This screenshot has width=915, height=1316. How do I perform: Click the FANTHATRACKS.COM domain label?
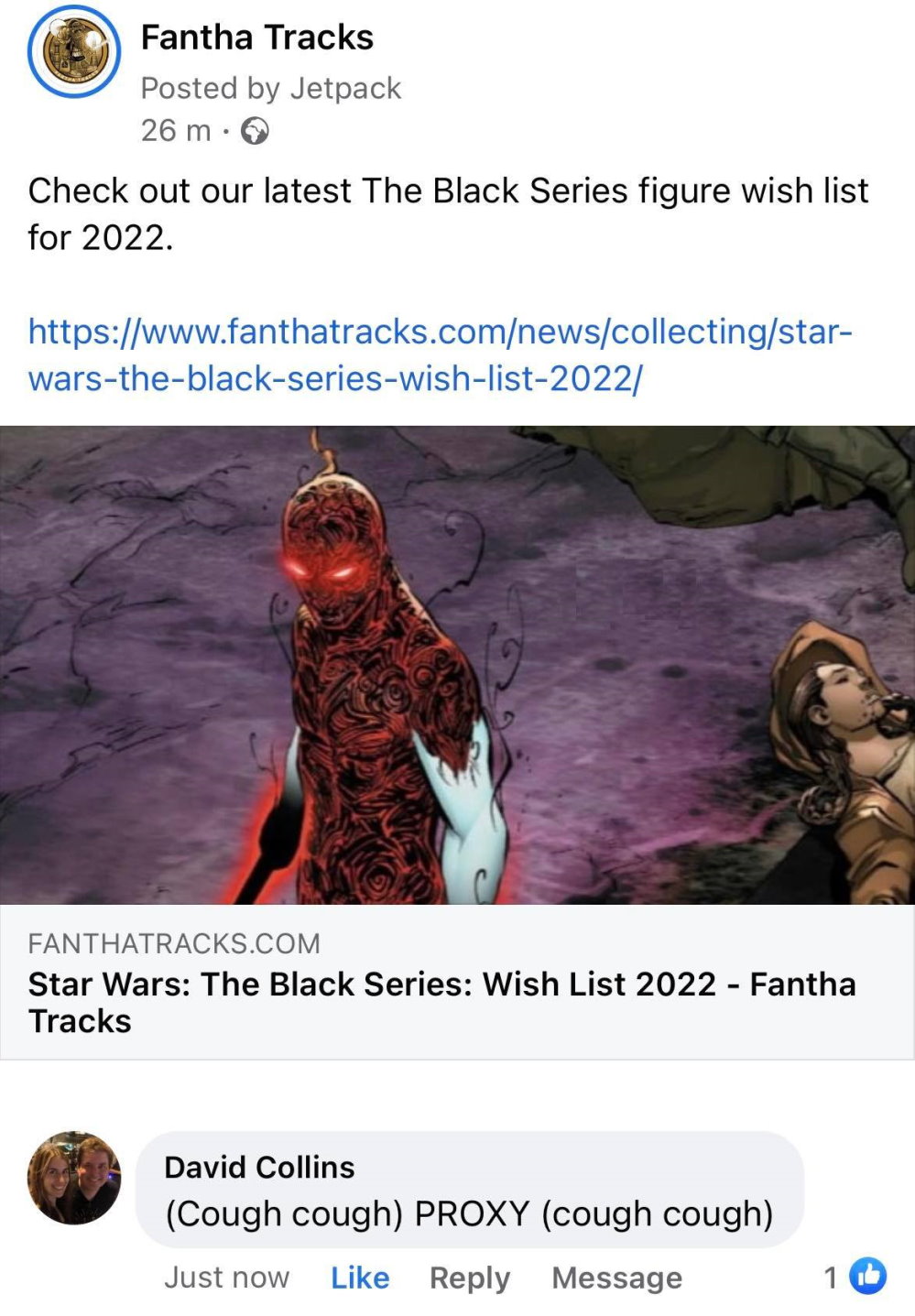pos(174,943)
